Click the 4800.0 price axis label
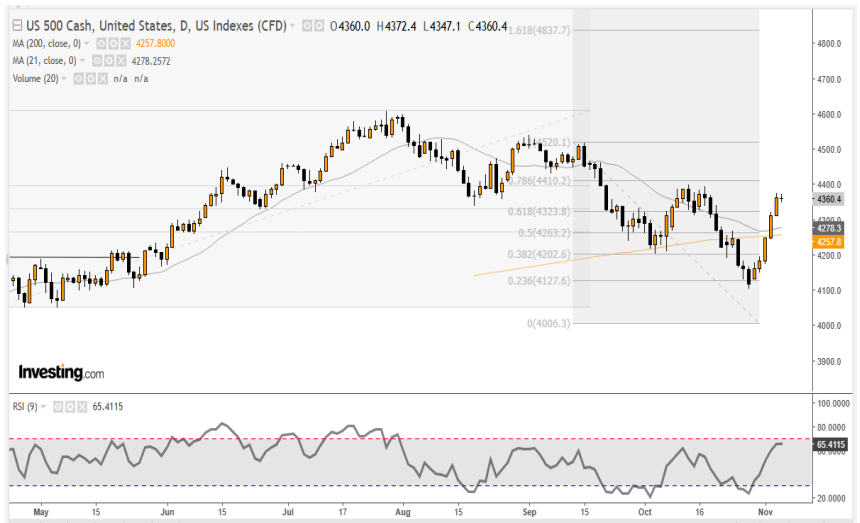 tap(829, 44)
